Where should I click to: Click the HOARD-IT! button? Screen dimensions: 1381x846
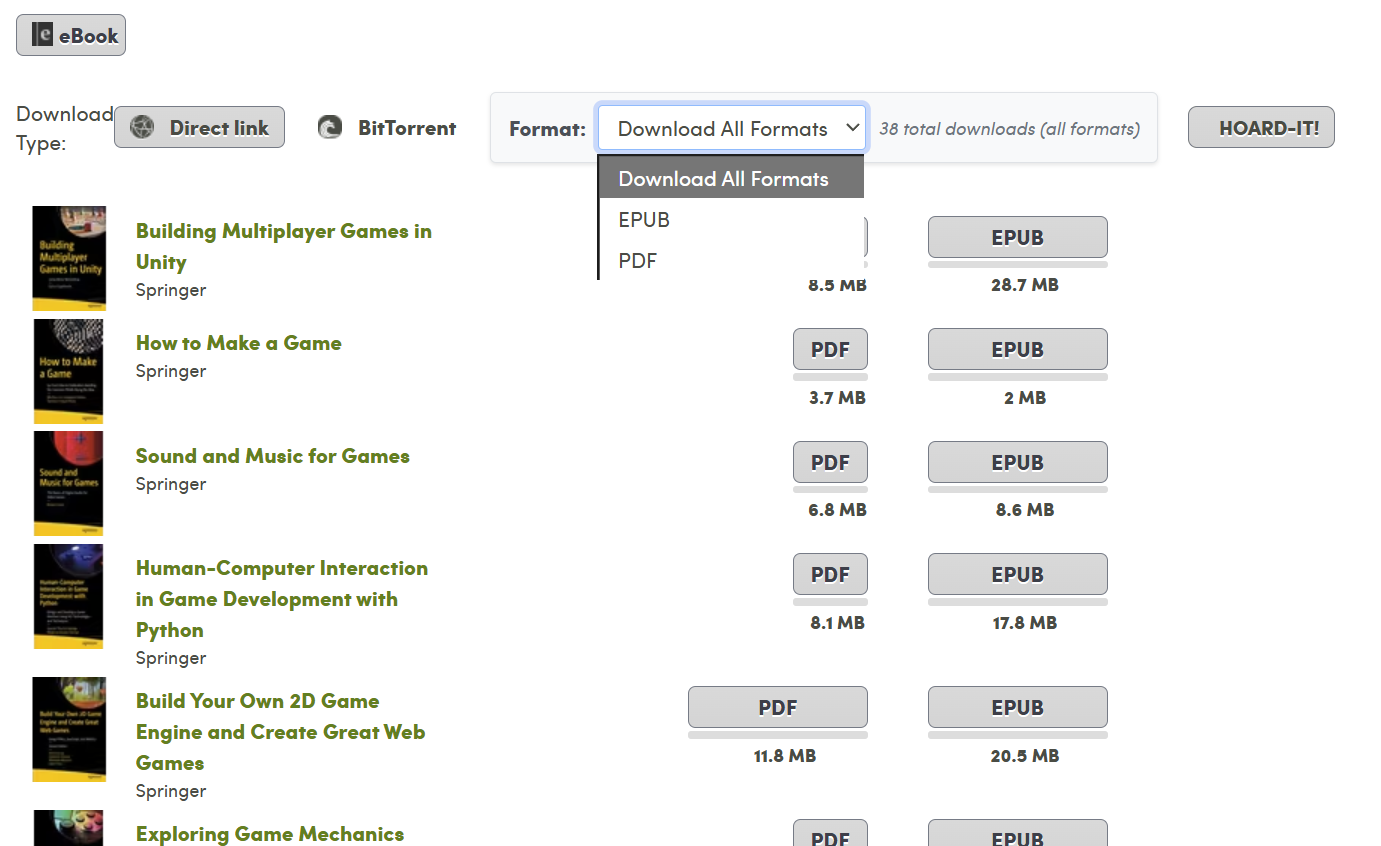[x=1261, y=127]
